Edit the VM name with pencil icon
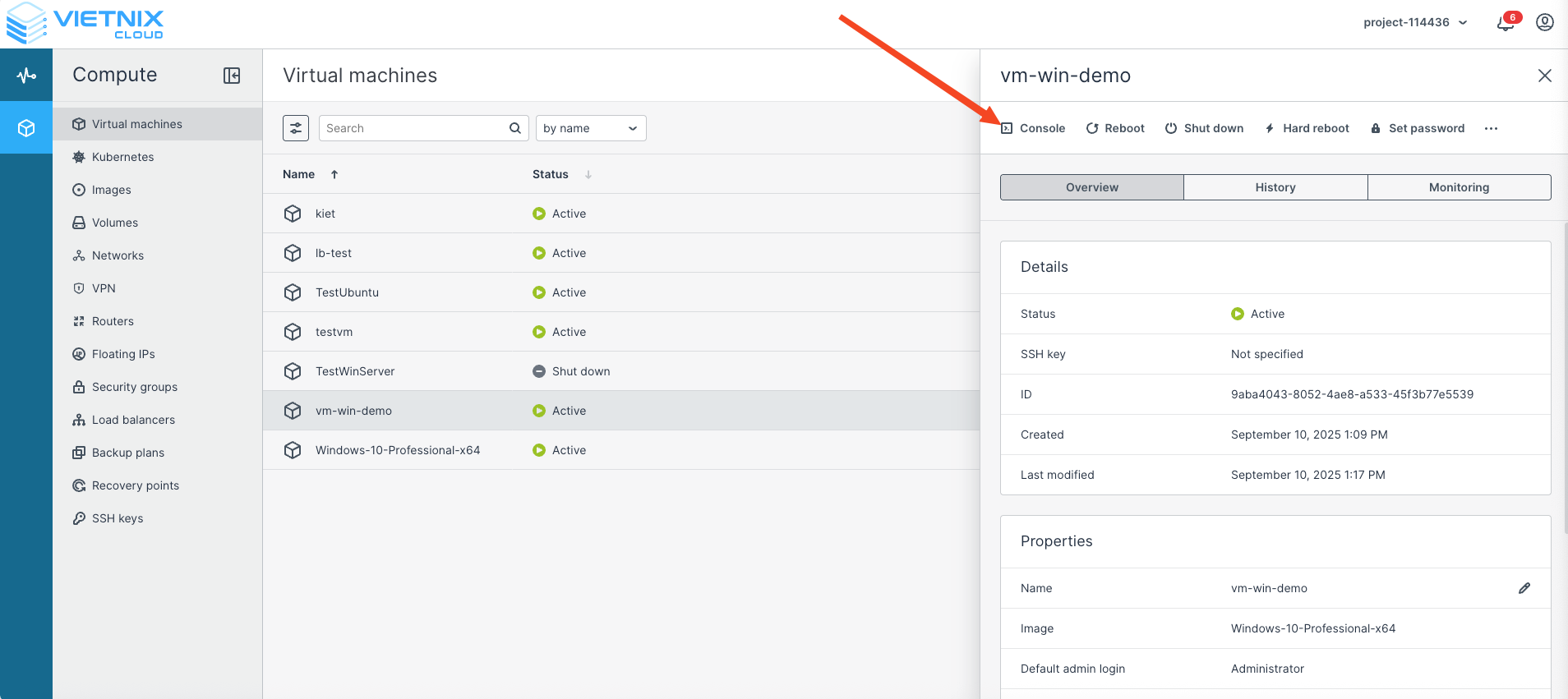The width and height of the screenshot is (1568, 699). tap(1524, 588)
